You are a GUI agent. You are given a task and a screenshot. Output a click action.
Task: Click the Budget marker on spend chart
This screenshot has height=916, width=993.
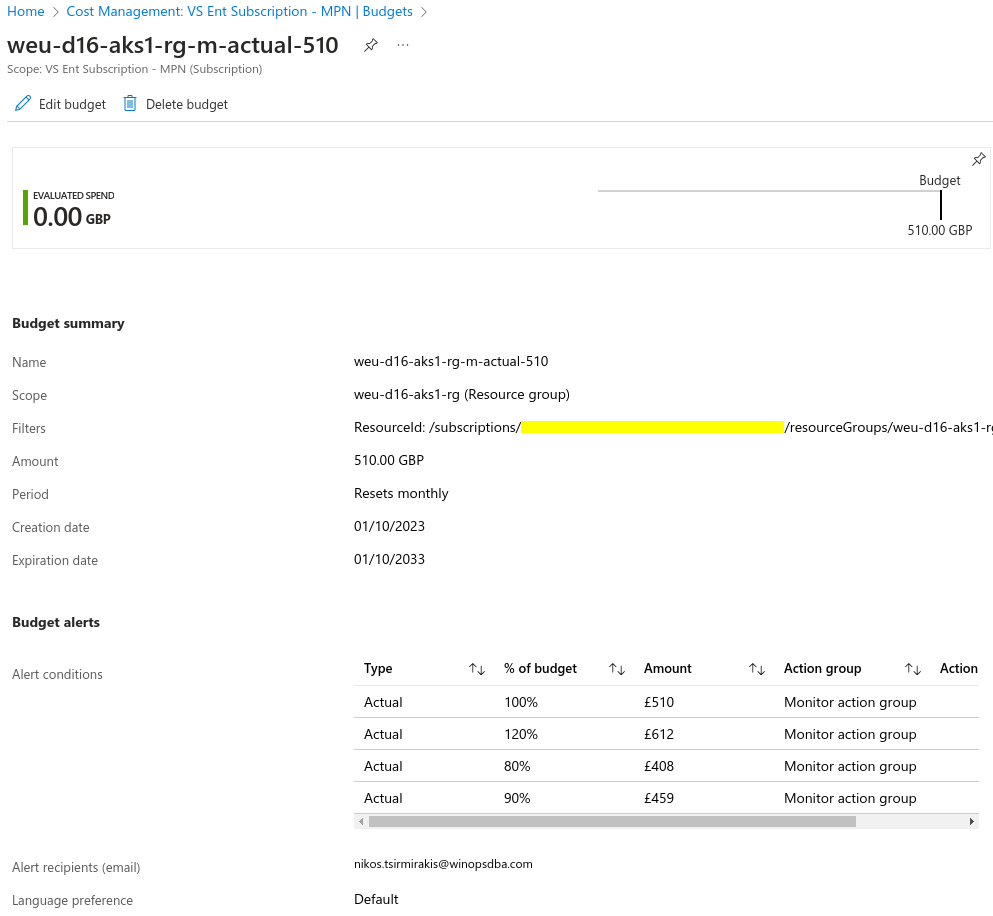940,204
